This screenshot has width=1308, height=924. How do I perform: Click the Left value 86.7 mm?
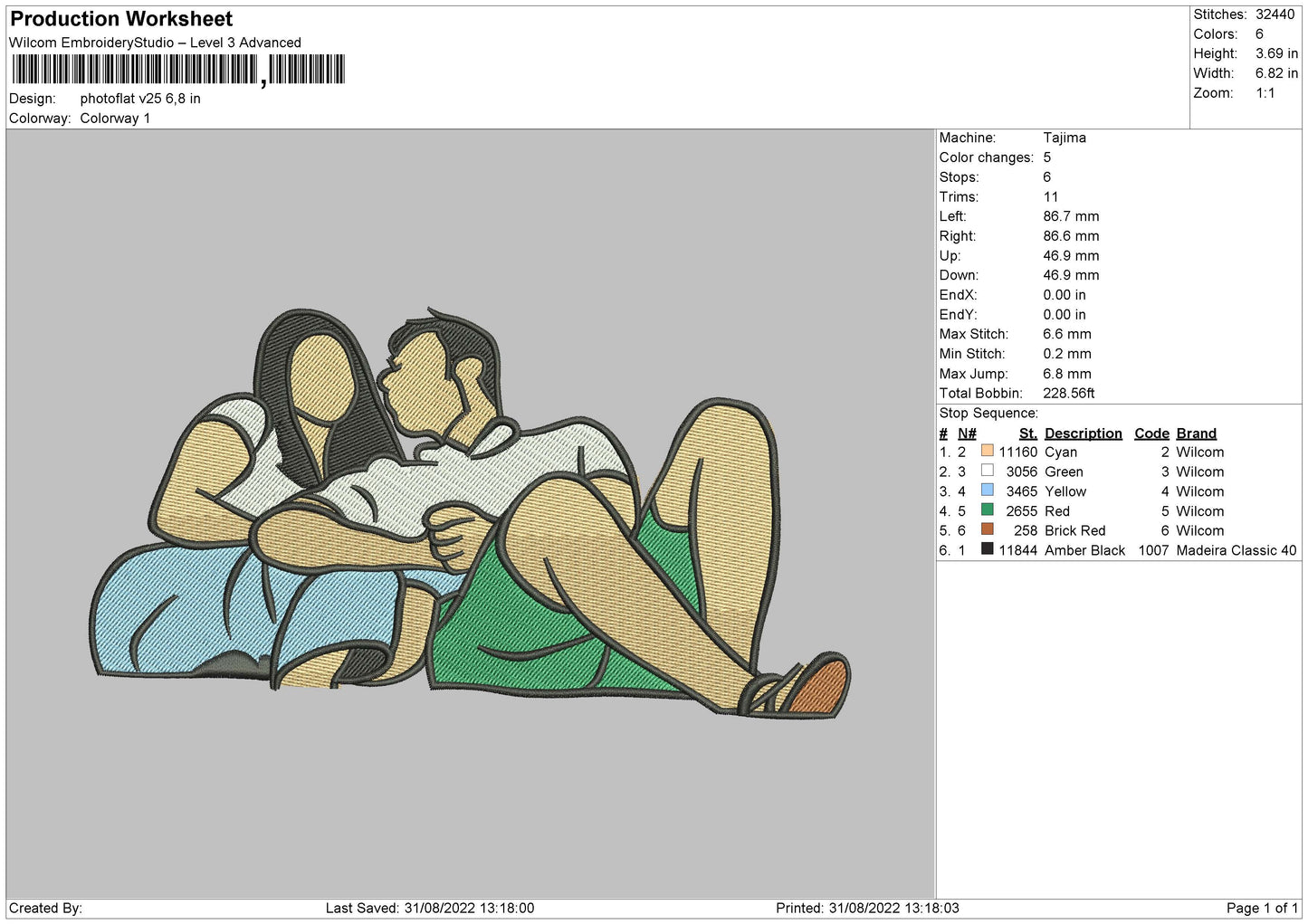click(1071, 216)
